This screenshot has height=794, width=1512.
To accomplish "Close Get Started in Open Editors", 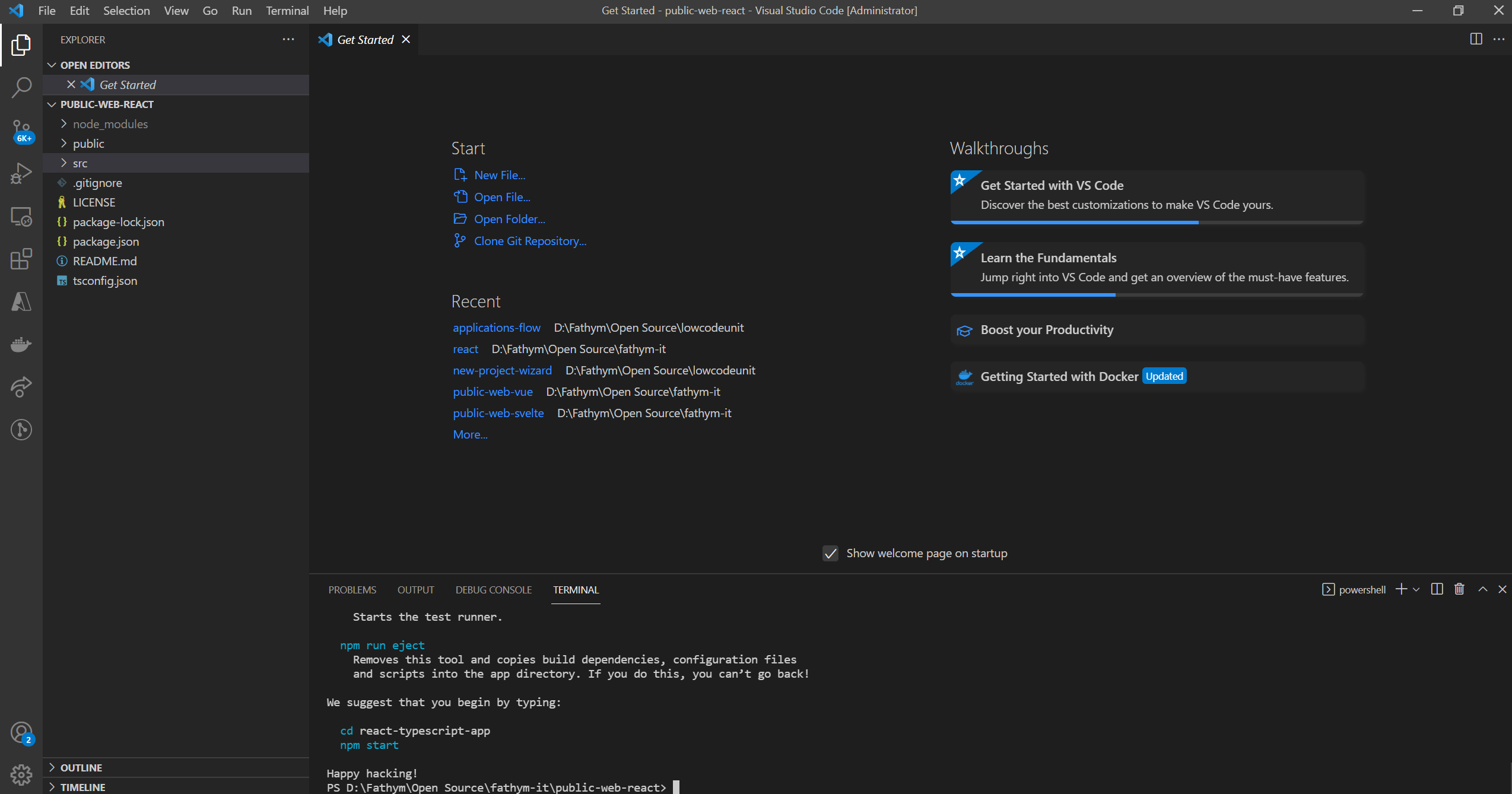I will pos(71,84).
